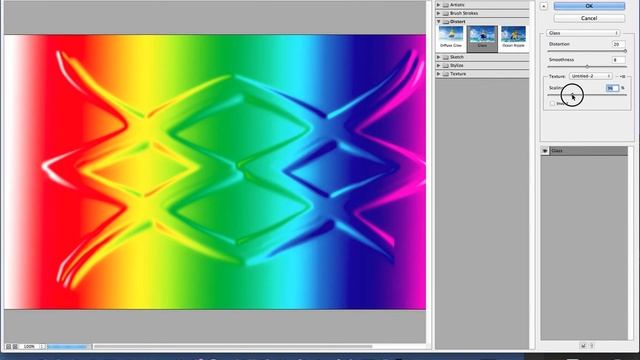Click the new effect layer icon
Screen dimensions: 640x360
tap(583, 346)
